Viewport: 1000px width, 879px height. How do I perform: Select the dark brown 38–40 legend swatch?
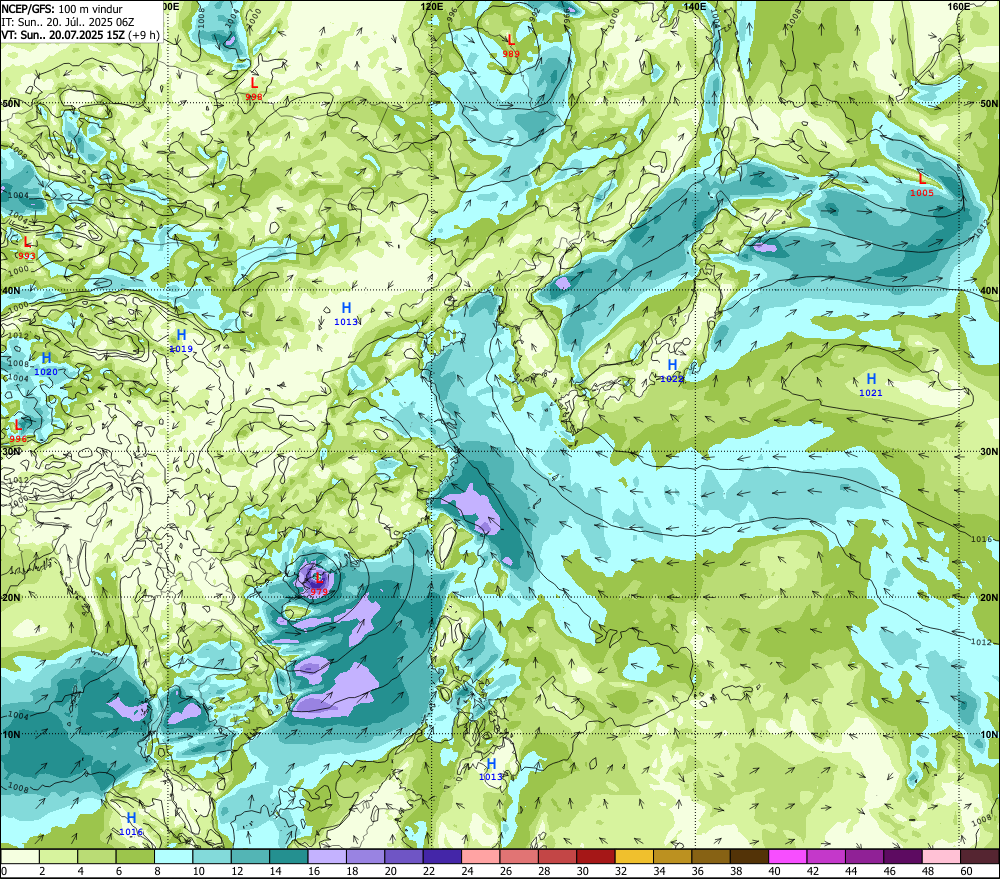749,856
